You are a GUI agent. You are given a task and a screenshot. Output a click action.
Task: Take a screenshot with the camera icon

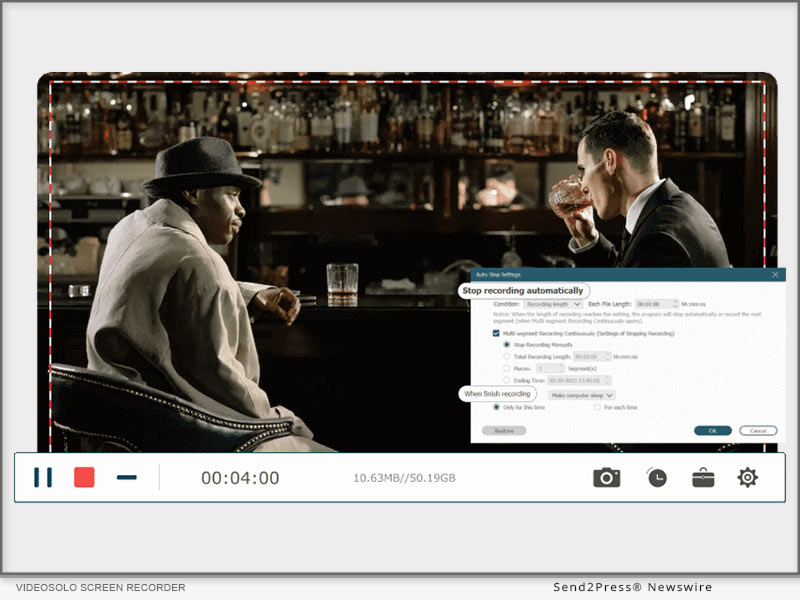(x=606, y=478)
